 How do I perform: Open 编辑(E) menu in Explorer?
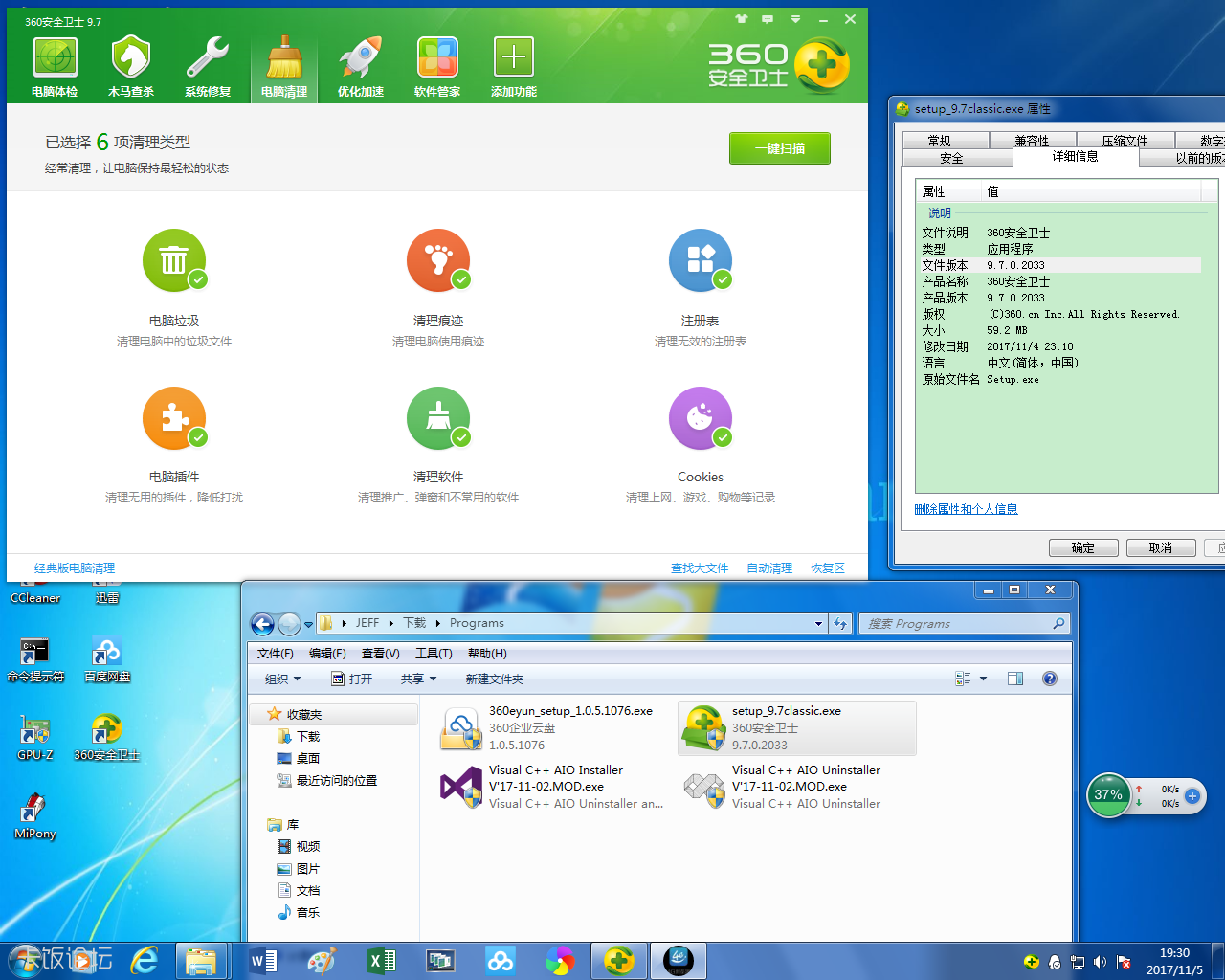point(327,654)
